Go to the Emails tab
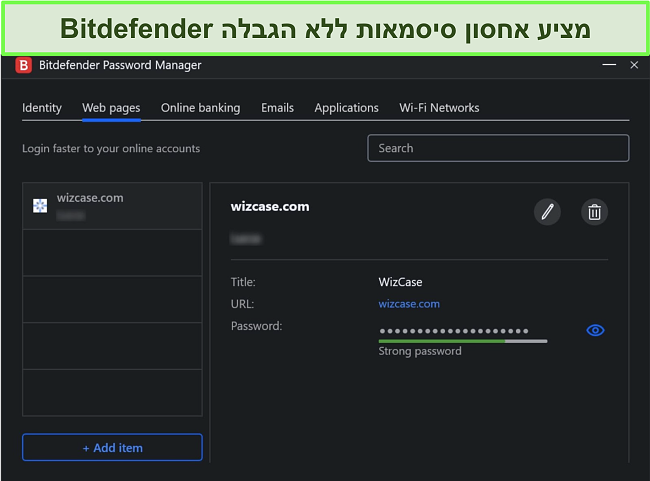Viewport: 650px width, 481px height. (x=277, y=108)
